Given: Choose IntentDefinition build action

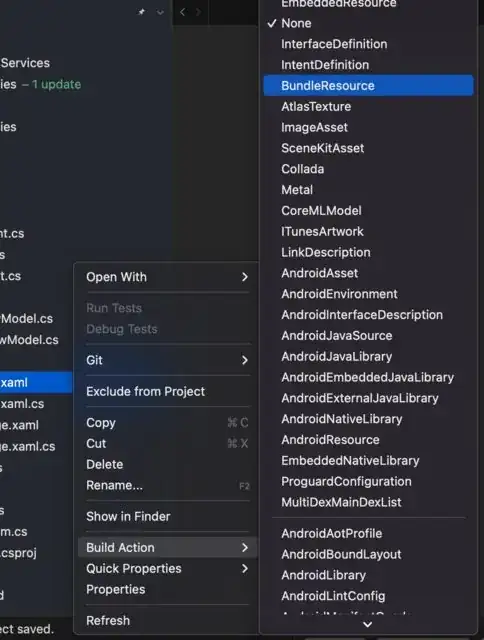Looking at the screenshot, I should [368, 65].
